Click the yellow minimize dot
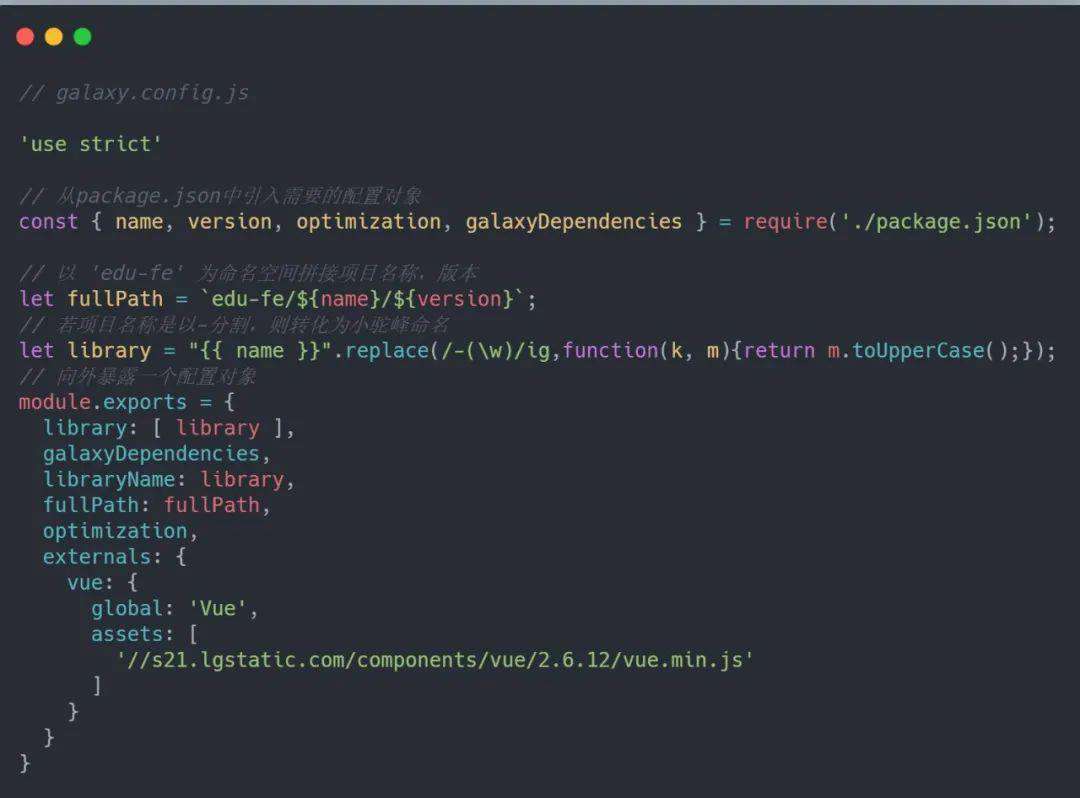The height and width of the screenshot is (798, 1080). (54, 36)
